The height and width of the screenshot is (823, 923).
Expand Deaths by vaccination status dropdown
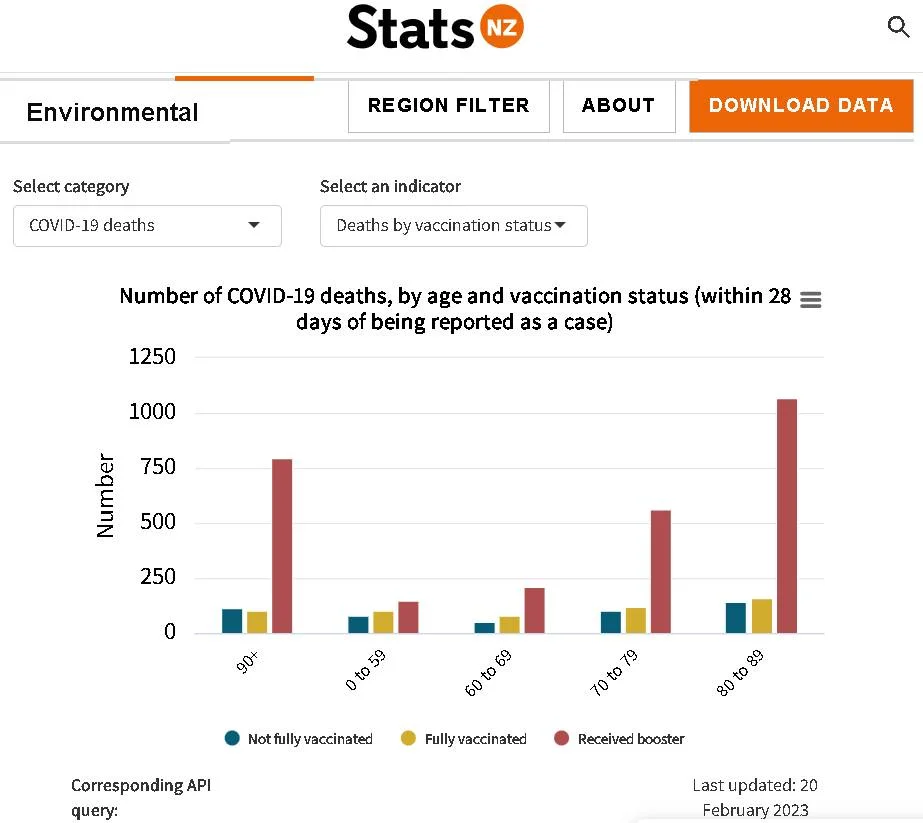453,225
